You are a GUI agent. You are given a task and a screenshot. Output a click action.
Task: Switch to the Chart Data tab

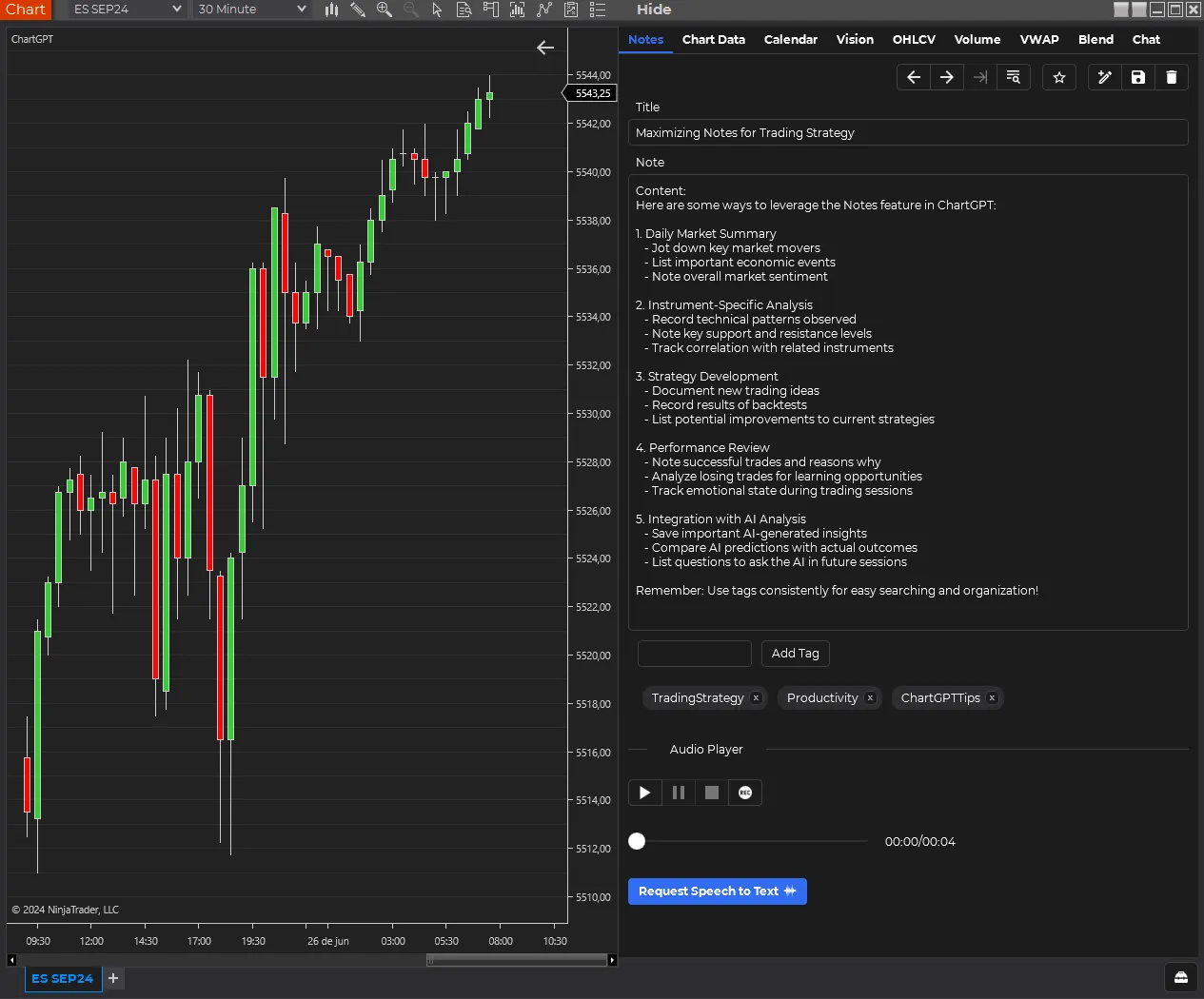coord(713,39)
